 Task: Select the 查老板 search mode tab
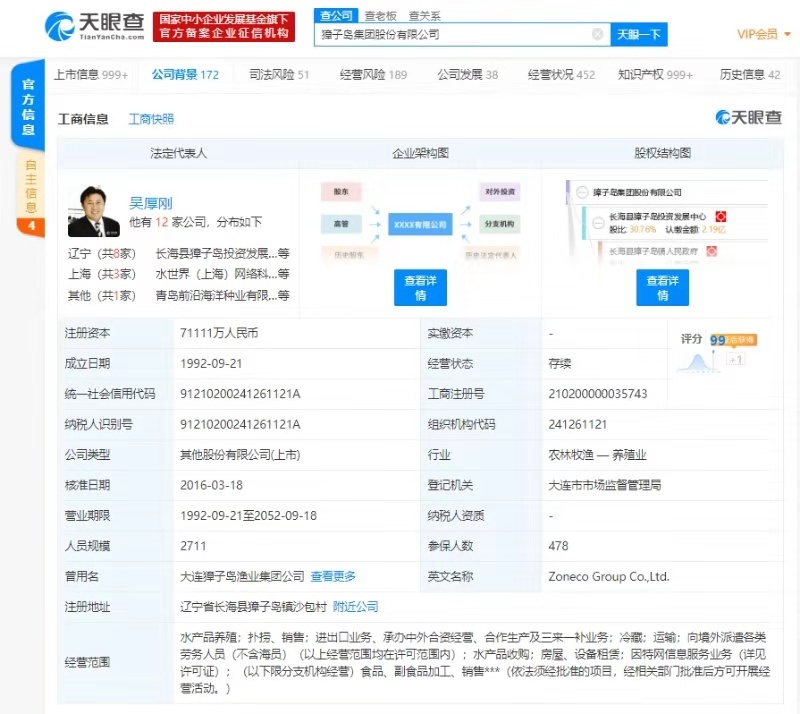pos(380,16)
